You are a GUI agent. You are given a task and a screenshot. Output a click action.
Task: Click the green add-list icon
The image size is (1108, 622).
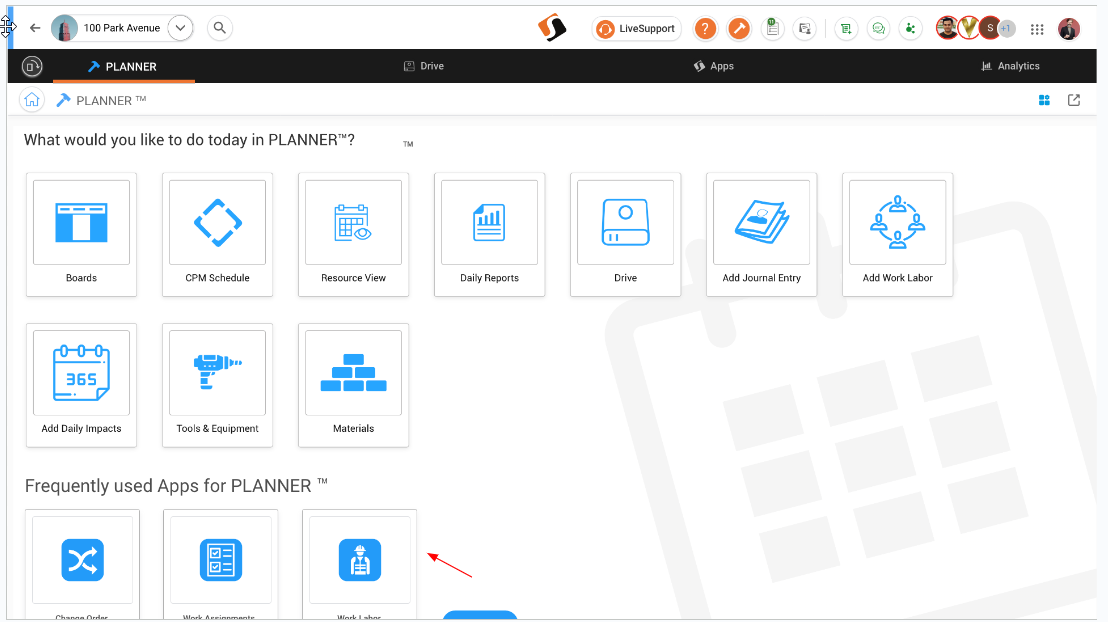[x=846, y=28]
